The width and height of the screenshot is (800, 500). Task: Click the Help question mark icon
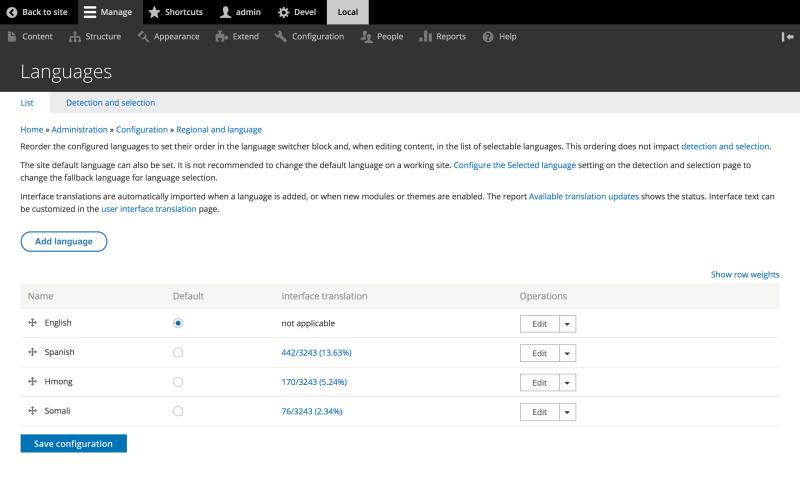coord(488,37)
